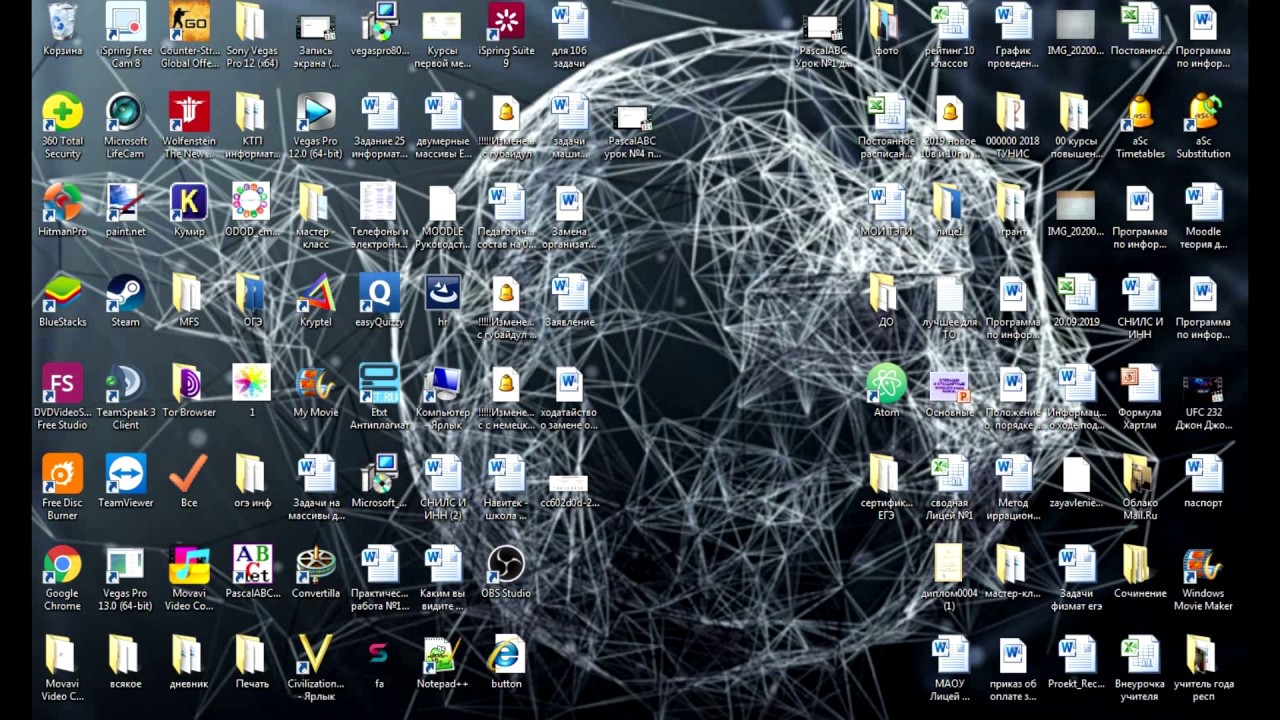Click the OBS Studio shortcut
This screenshot has height=720, width=1280.
pyautogui.click(x=506, y=572)
